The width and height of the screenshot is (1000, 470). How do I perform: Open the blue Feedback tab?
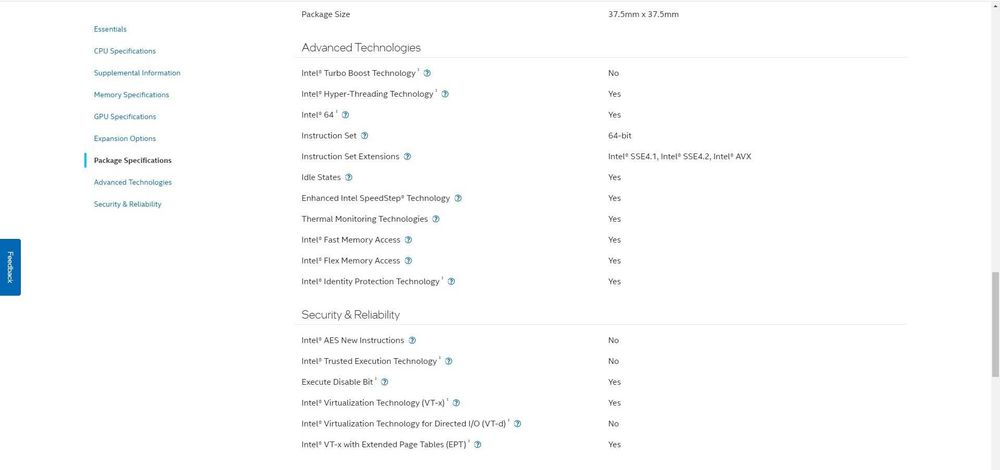(x=10, y=267)
